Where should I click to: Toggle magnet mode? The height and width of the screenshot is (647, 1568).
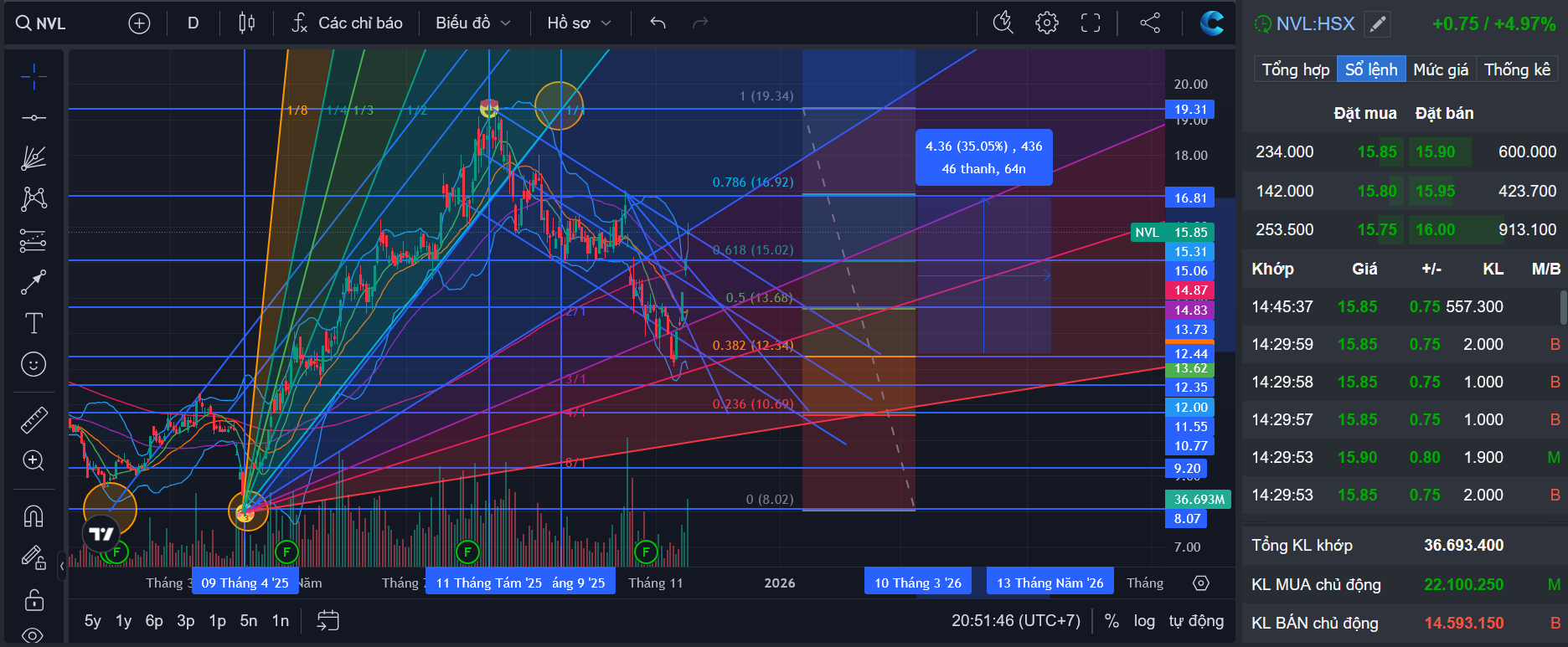pyautogui.click(x=34, y=516)
